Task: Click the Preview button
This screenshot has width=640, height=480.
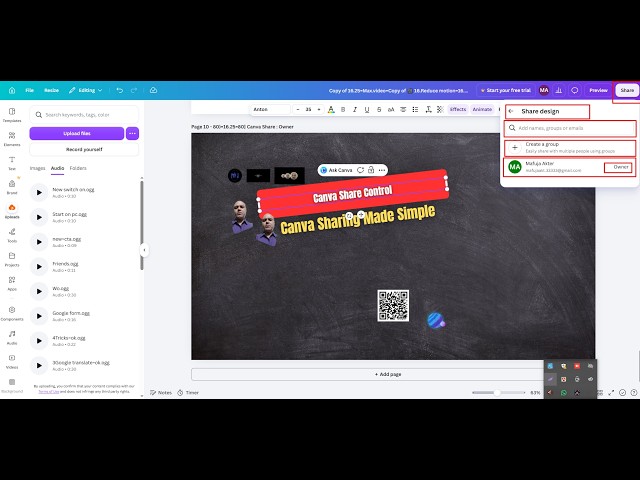Action: tap(598, 90)
